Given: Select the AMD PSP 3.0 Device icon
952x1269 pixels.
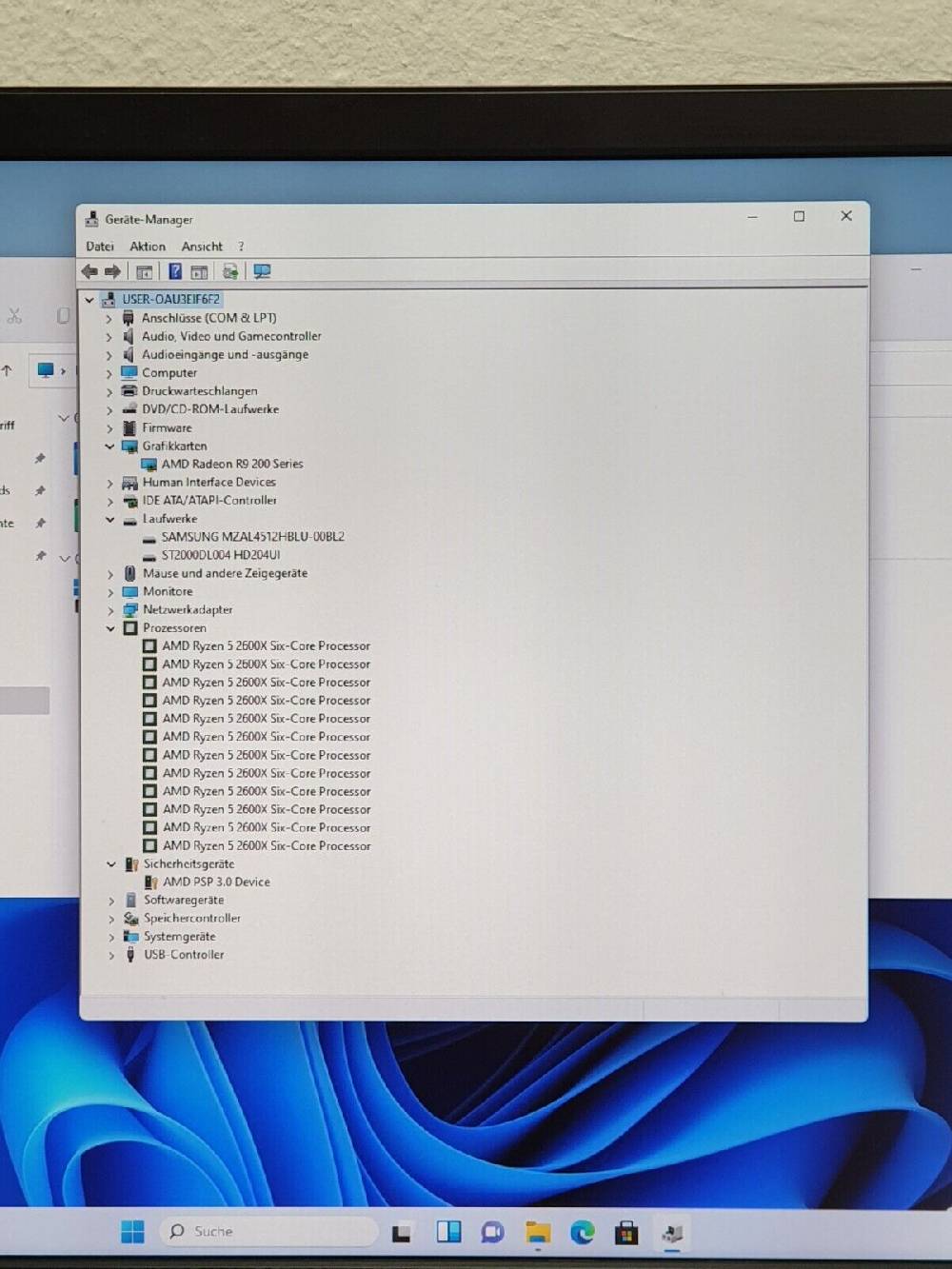Looking at the screenshot, I should [150, 882].
